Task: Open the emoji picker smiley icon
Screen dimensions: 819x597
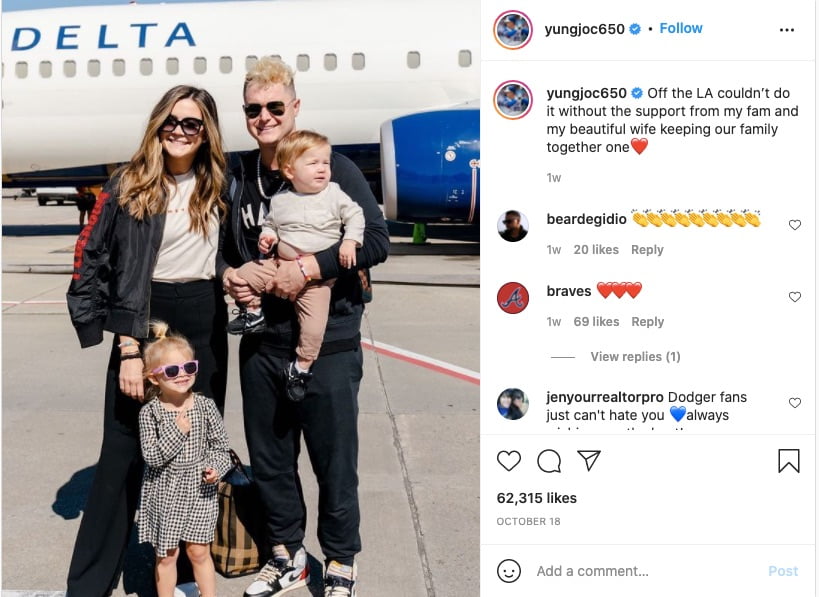Action: click(509, 571)
